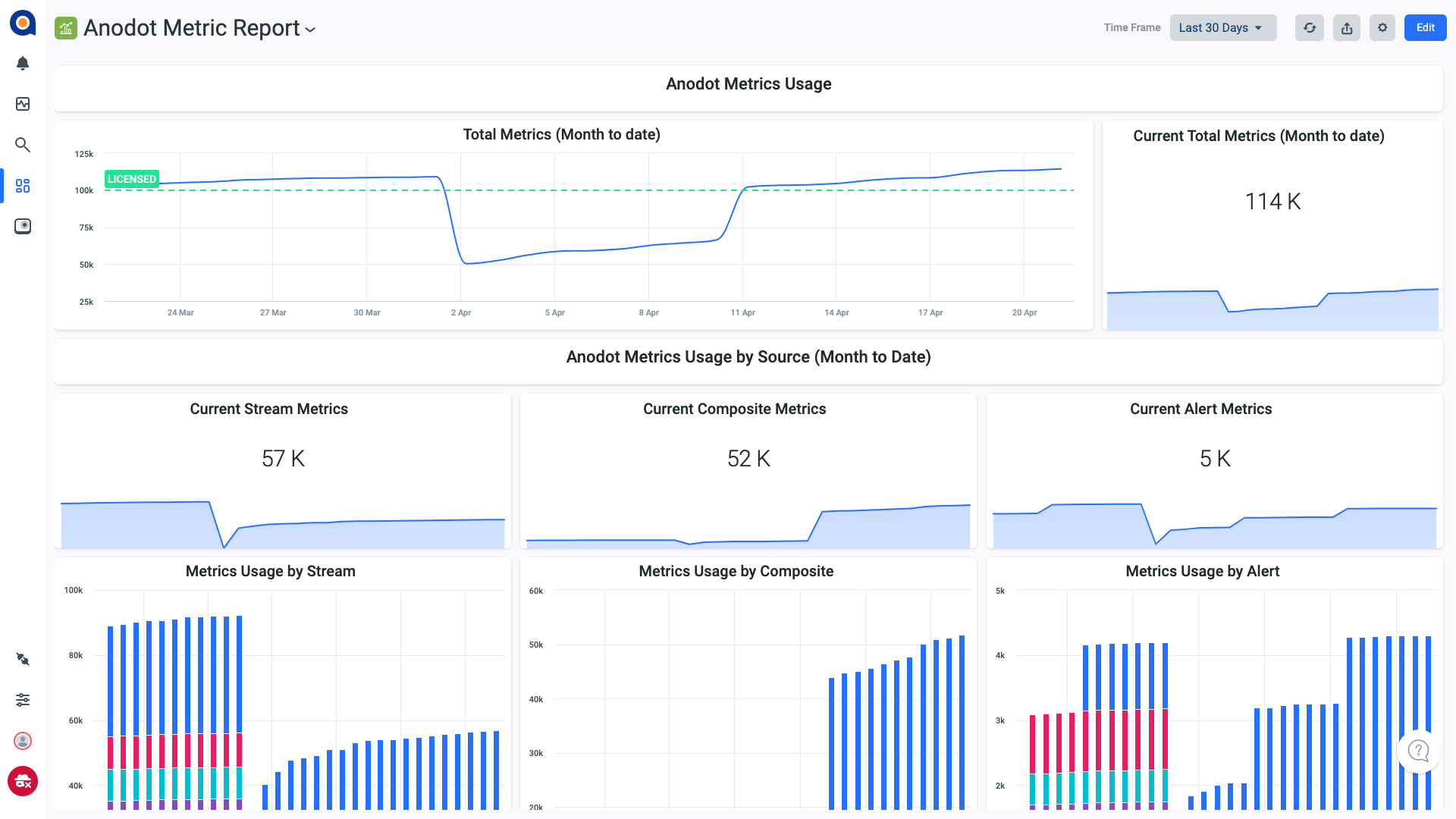Click the Current Composite Metrics sparkline
The height and width of the screenshot is (819, 1456).
[x=748, y=526]
